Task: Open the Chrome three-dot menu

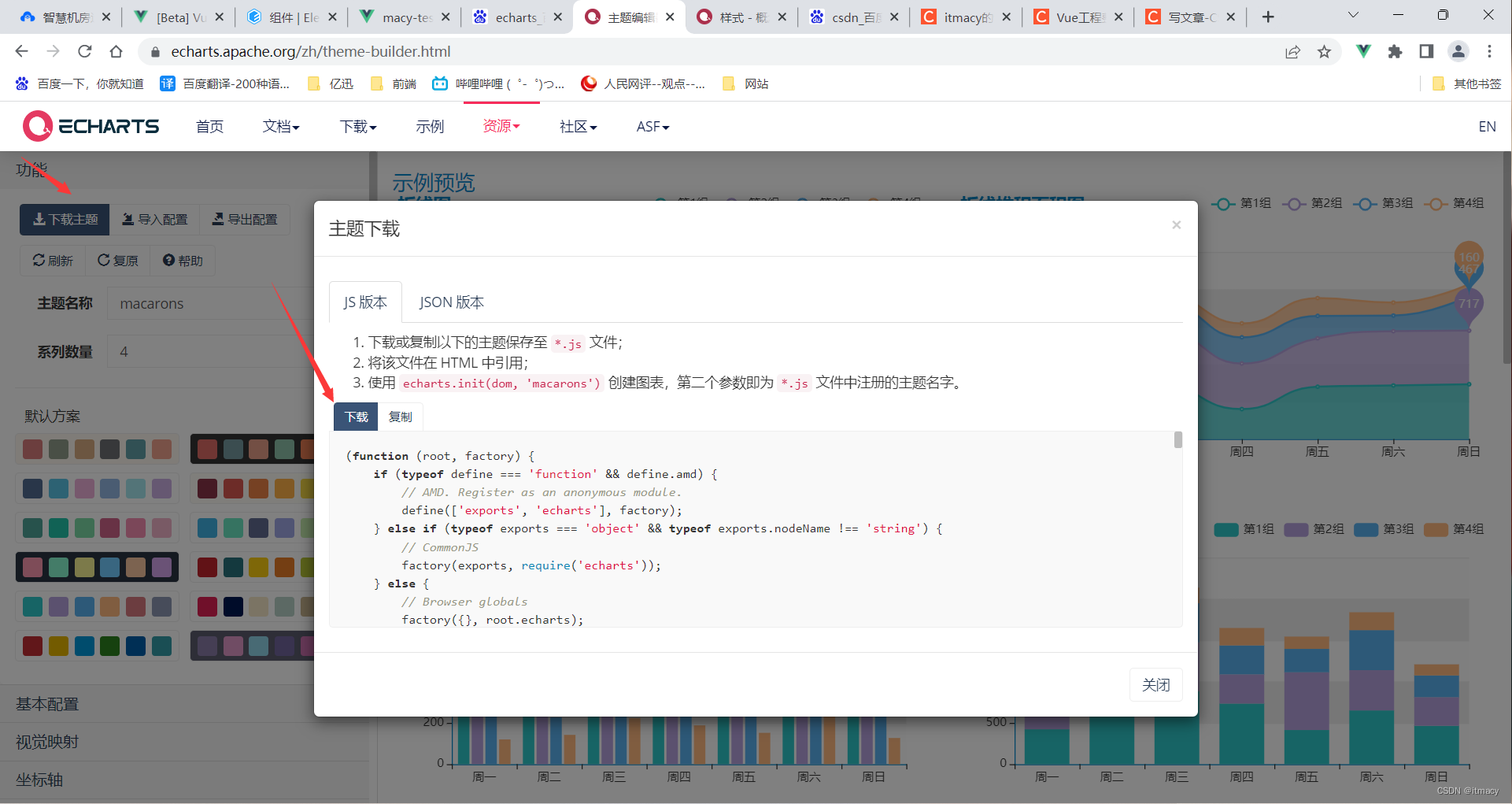Action: click(x=1489, y=51)
